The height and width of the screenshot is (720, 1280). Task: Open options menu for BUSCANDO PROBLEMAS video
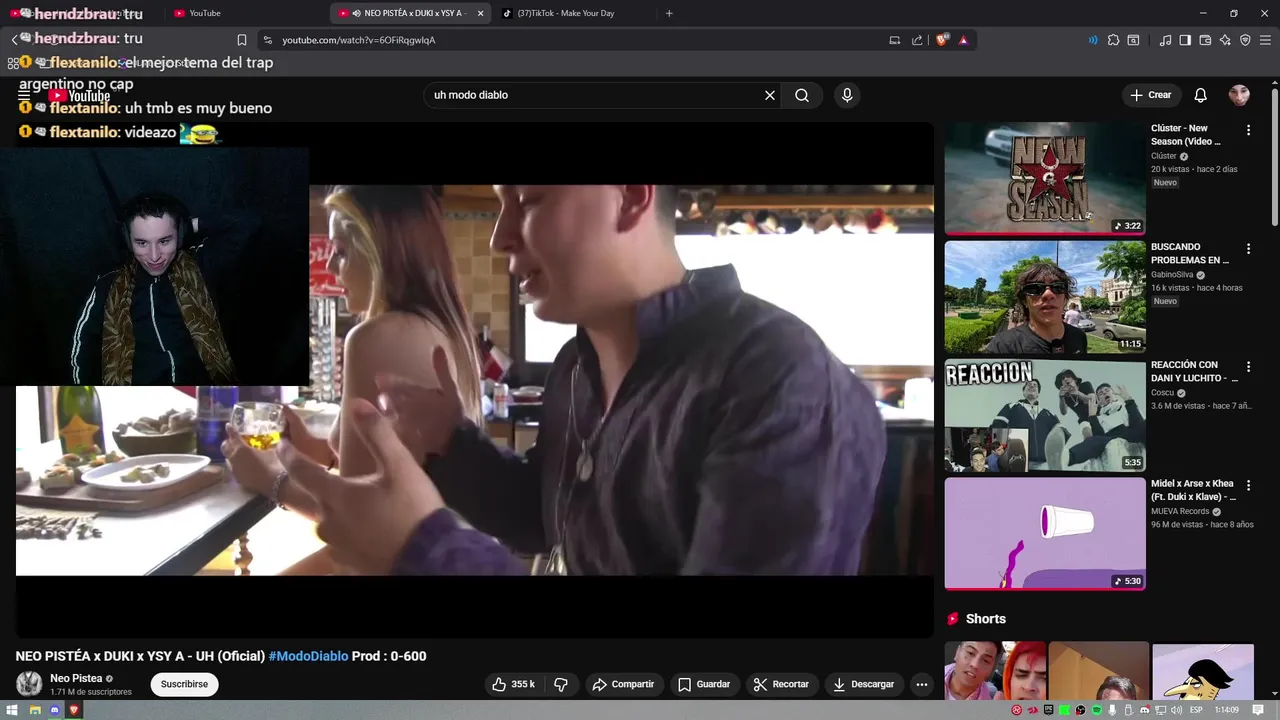[1248, 248]
